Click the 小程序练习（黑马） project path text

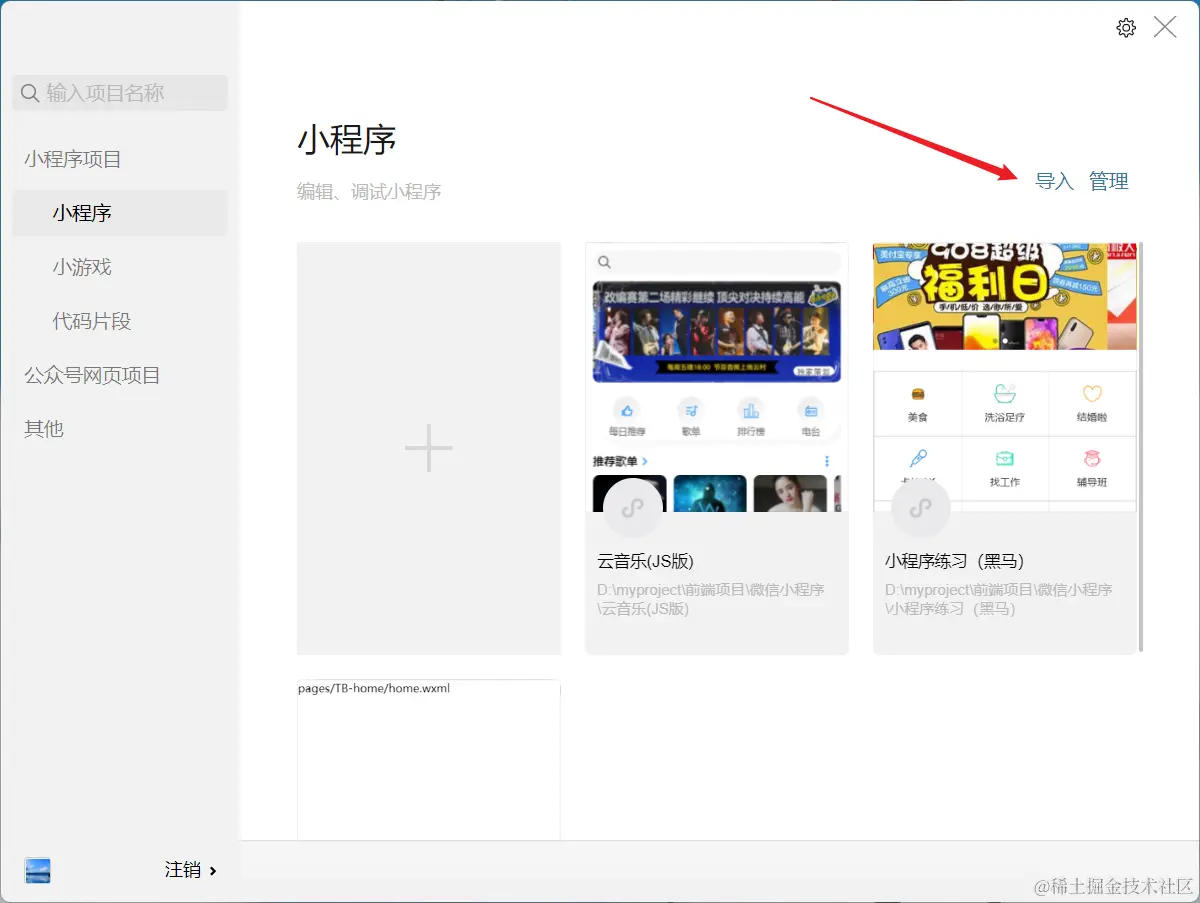999,599
